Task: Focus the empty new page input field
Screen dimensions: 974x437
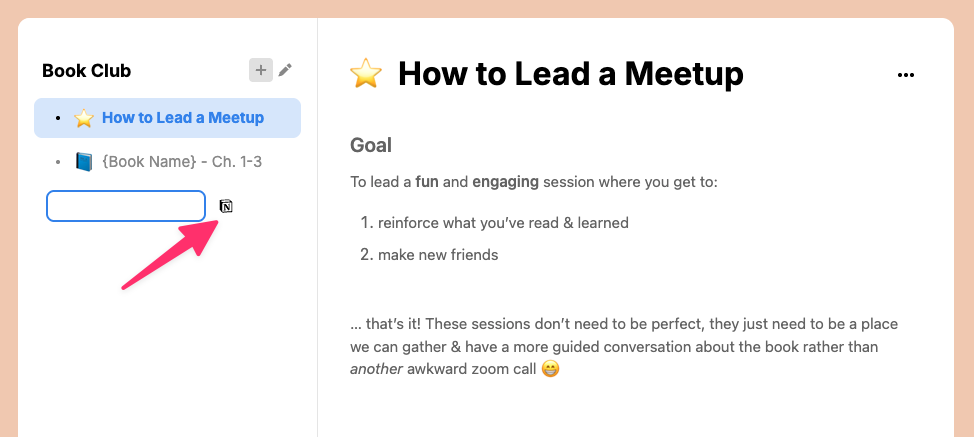Action: (x=126, y=206)
